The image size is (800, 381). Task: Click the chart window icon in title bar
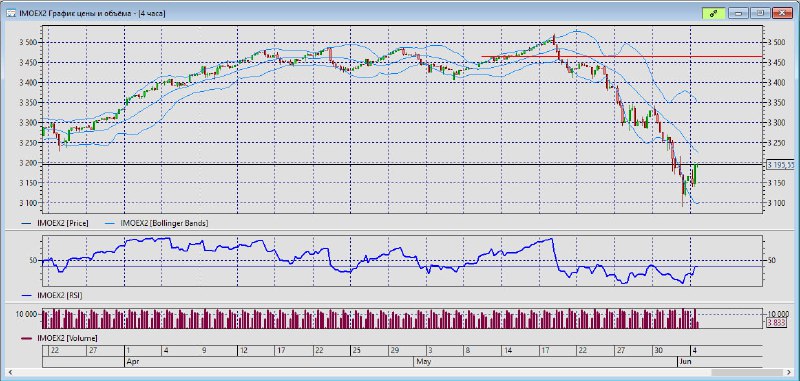(x=10, y=14)
